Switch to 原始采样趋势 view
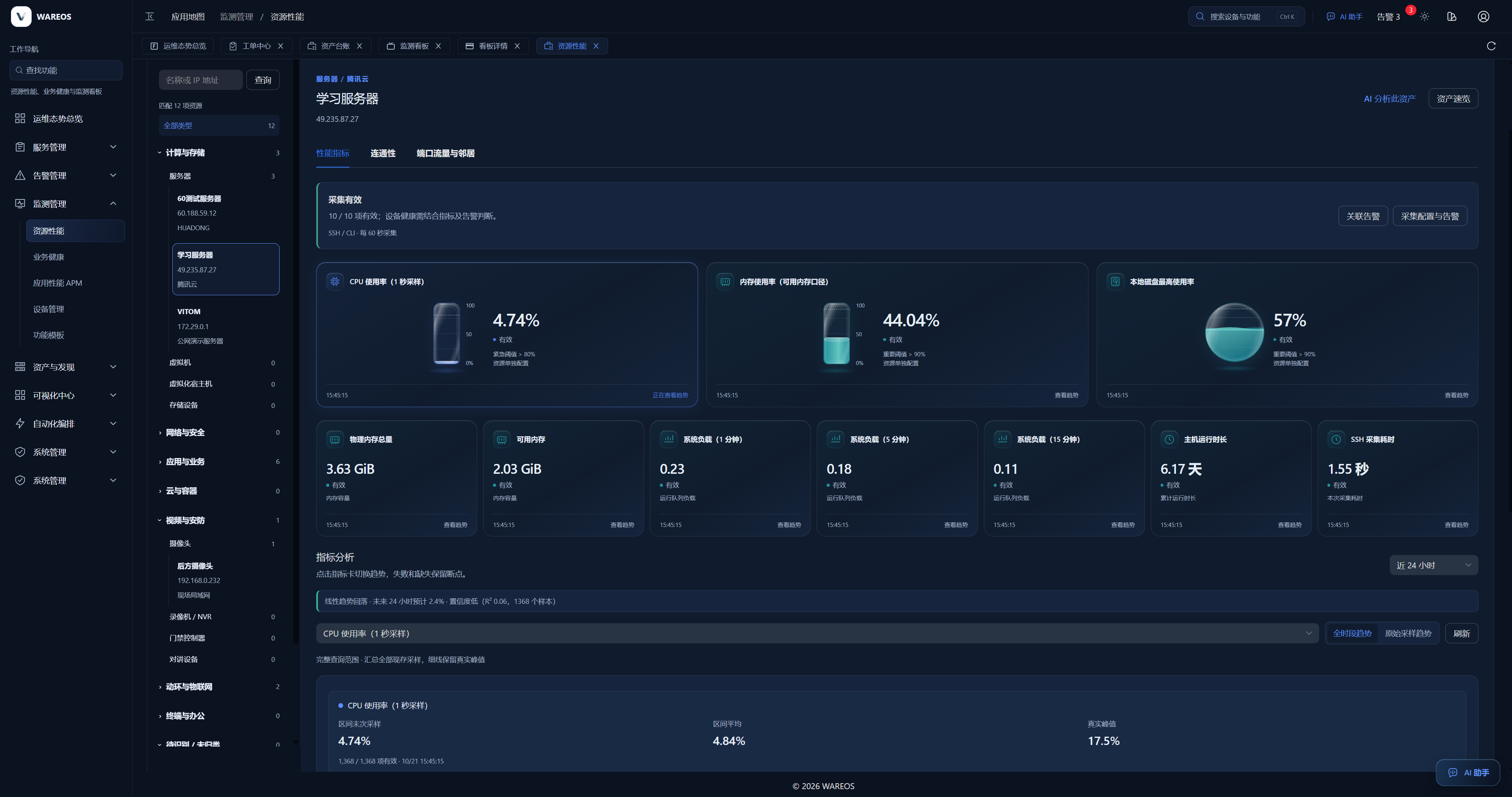 (1407, 633)
